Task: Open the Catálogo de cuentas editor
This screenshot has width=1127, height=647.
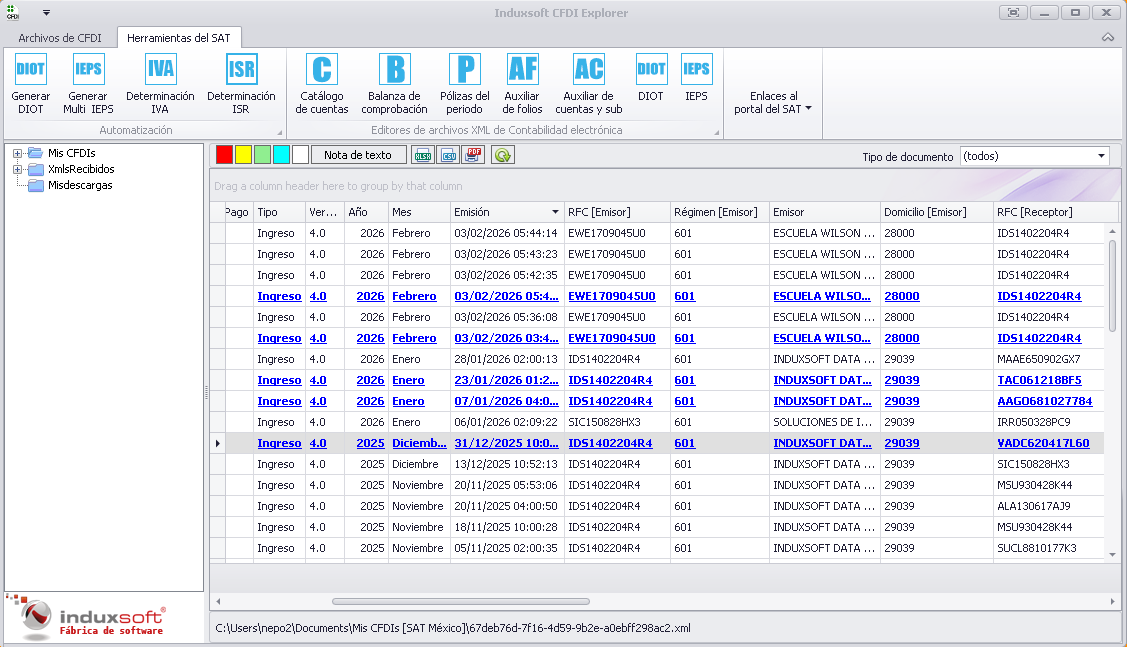Action: (322, 70)
